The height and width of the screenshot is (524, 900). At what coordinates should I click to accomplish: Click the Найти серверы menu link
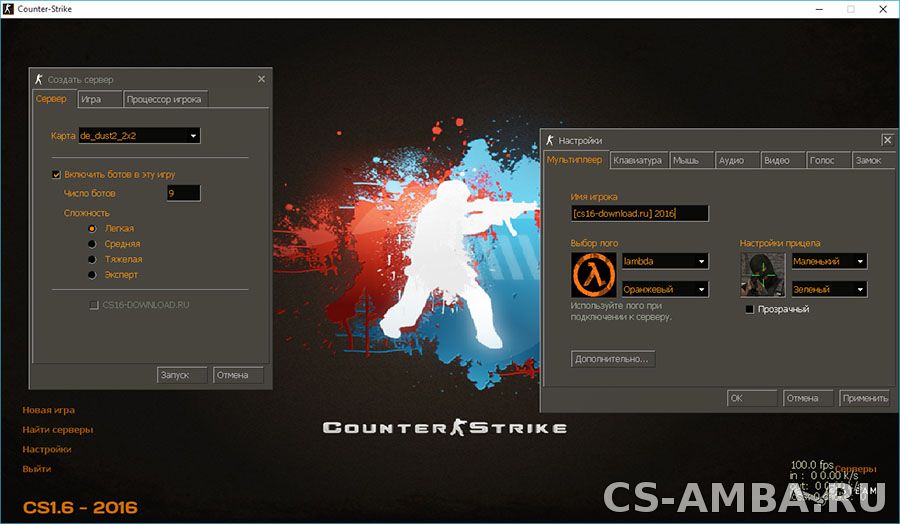57,430
